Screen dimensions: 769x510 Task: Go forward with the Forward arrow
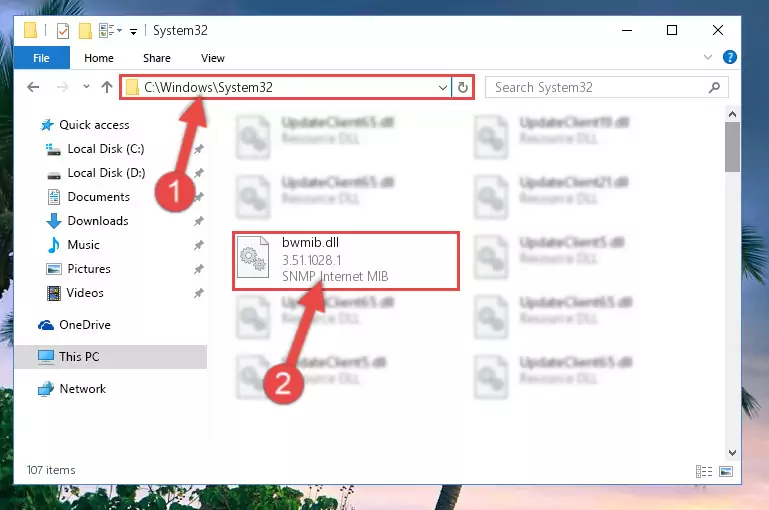[x=62, y=87]
